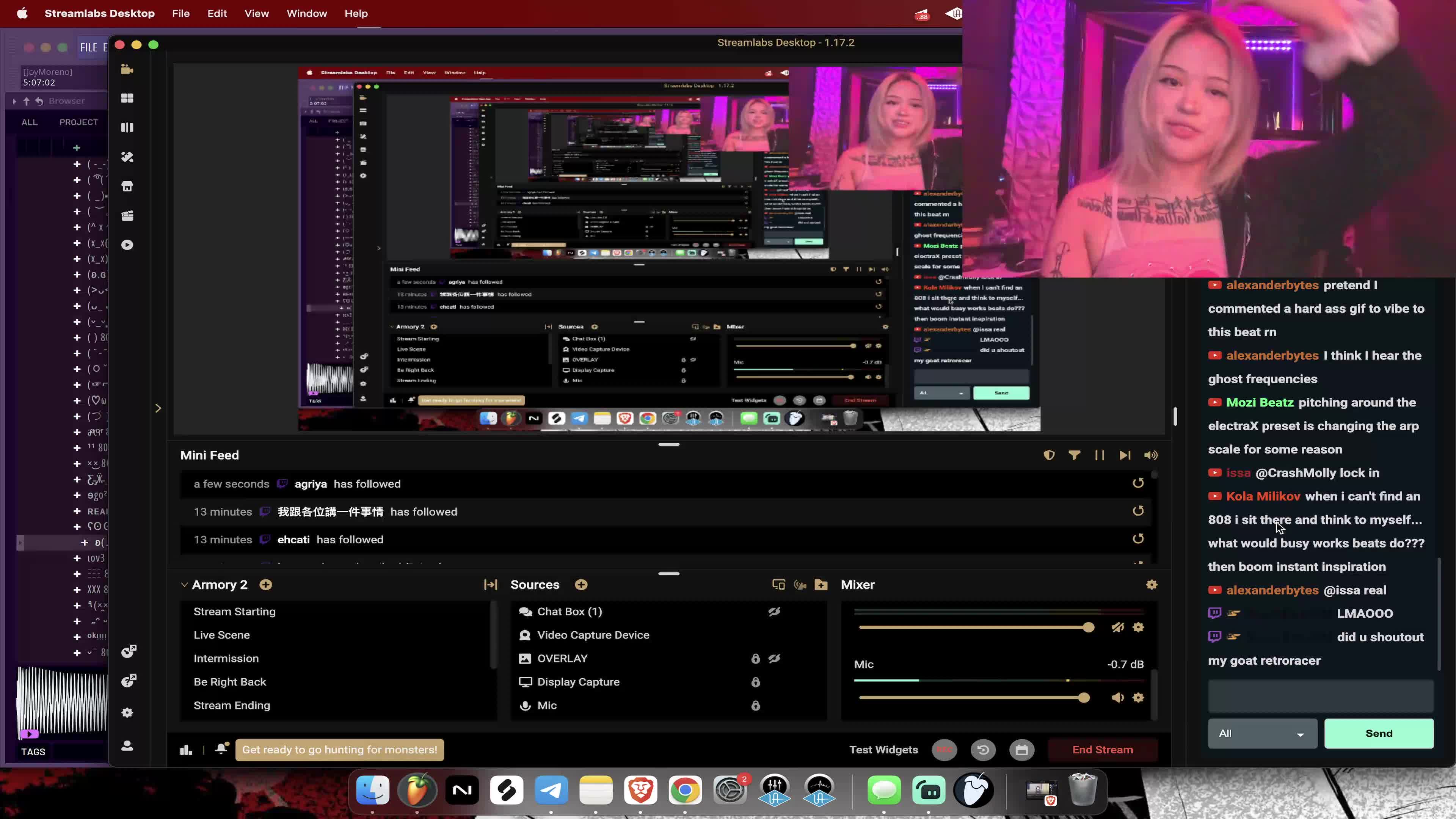The width and height of the screenshot is (1456, 819).
Task: Toggle lock on Display Capture source
Action: [x=755, y=682]
